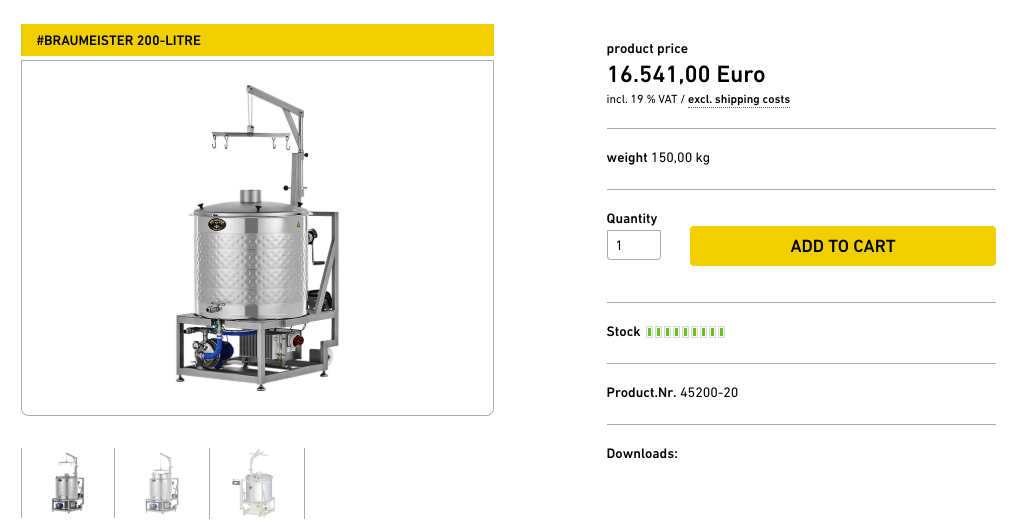The width and height of the screenshot is (1018, 530).
Task: Click the weight 150,00 kg text
Action: tap(657, 158)
